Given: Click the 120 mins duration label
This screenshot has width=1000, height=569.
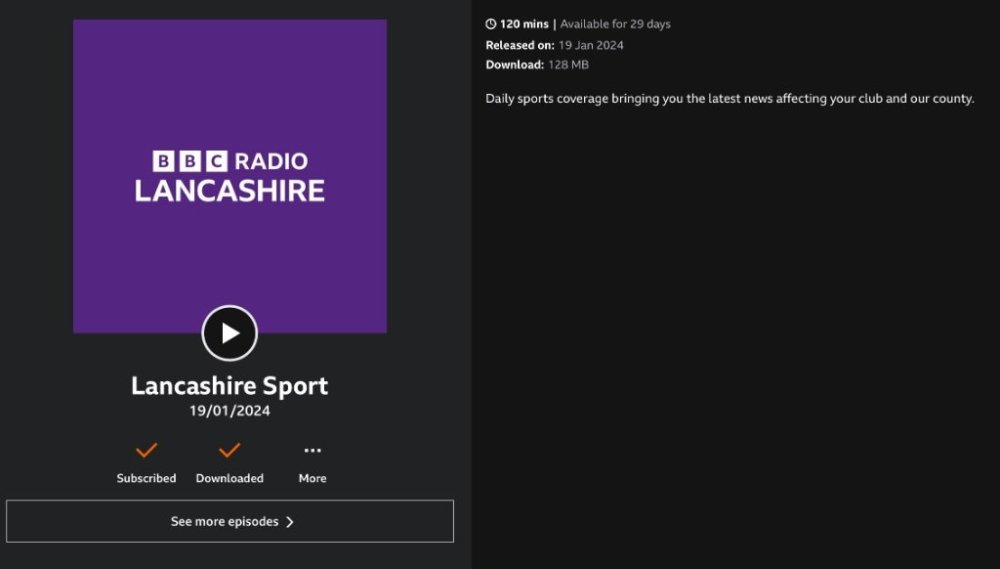Looking at the screenshot, I should (x=524, y=24).
